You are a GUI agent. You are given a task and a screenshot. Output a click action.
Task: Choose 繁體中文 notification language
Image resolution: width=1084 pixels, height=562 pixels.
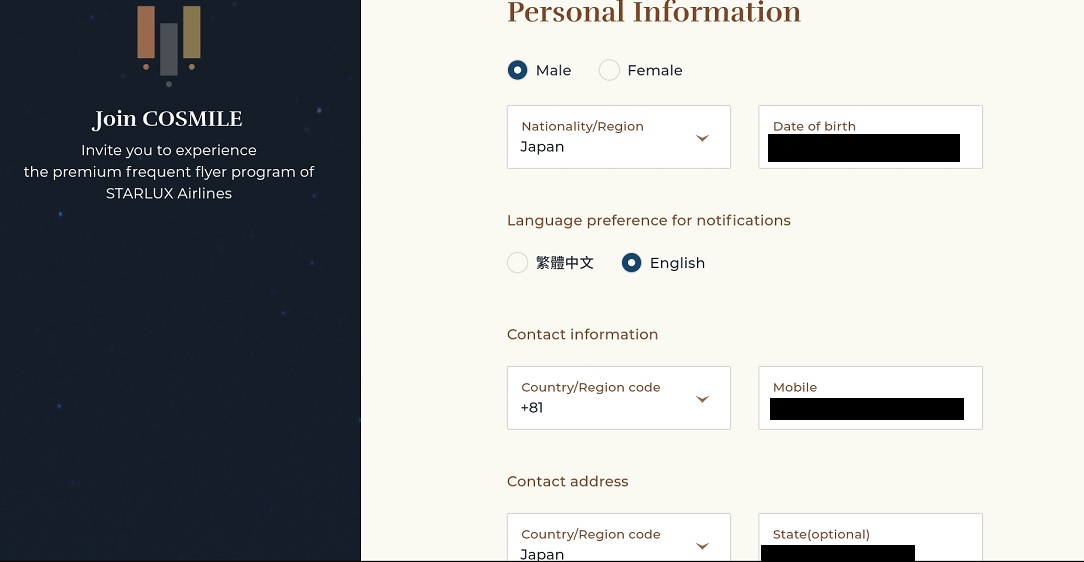click(x=517, y=263)
